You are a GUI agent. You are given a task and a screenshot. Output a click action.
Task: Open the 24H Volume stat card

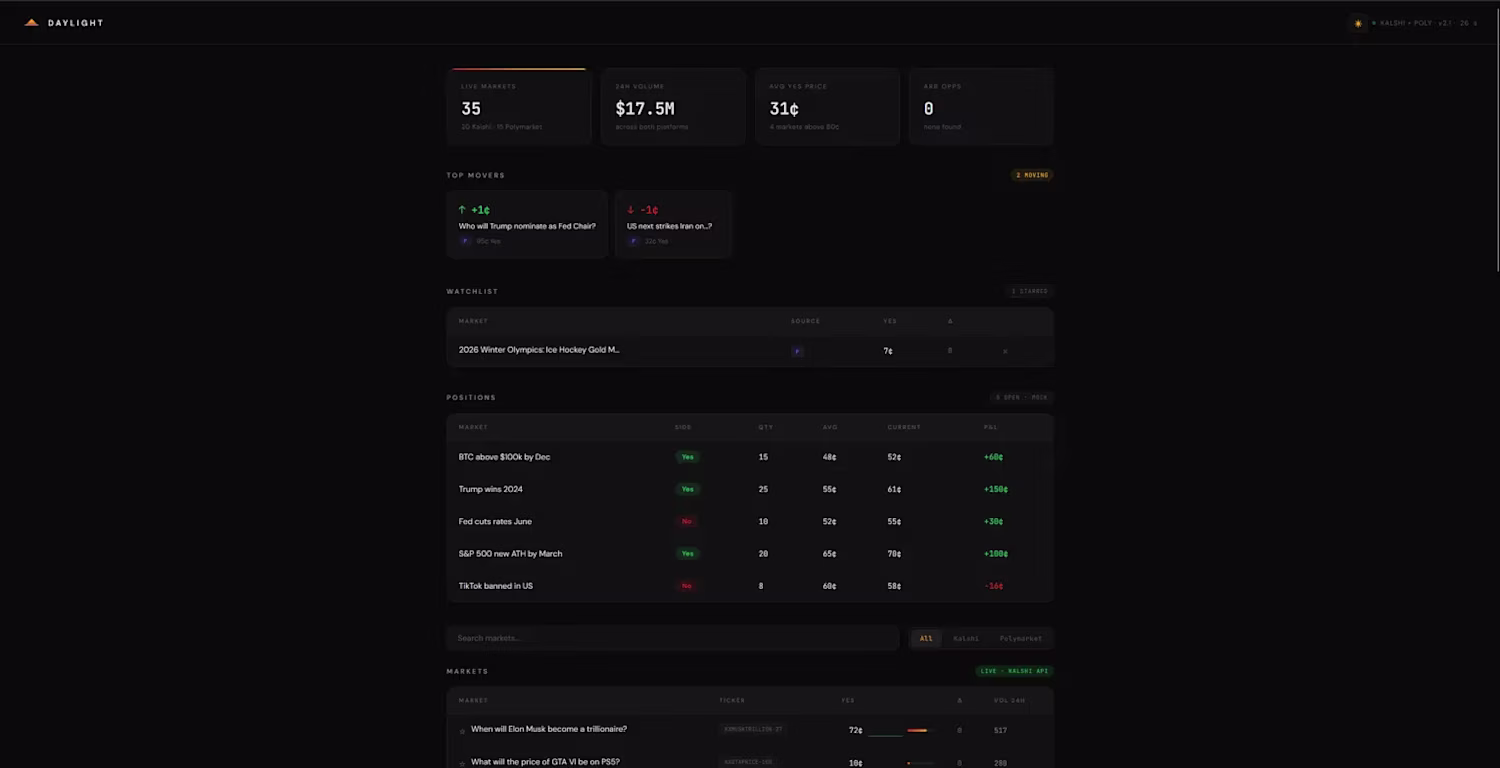[673, 107]
